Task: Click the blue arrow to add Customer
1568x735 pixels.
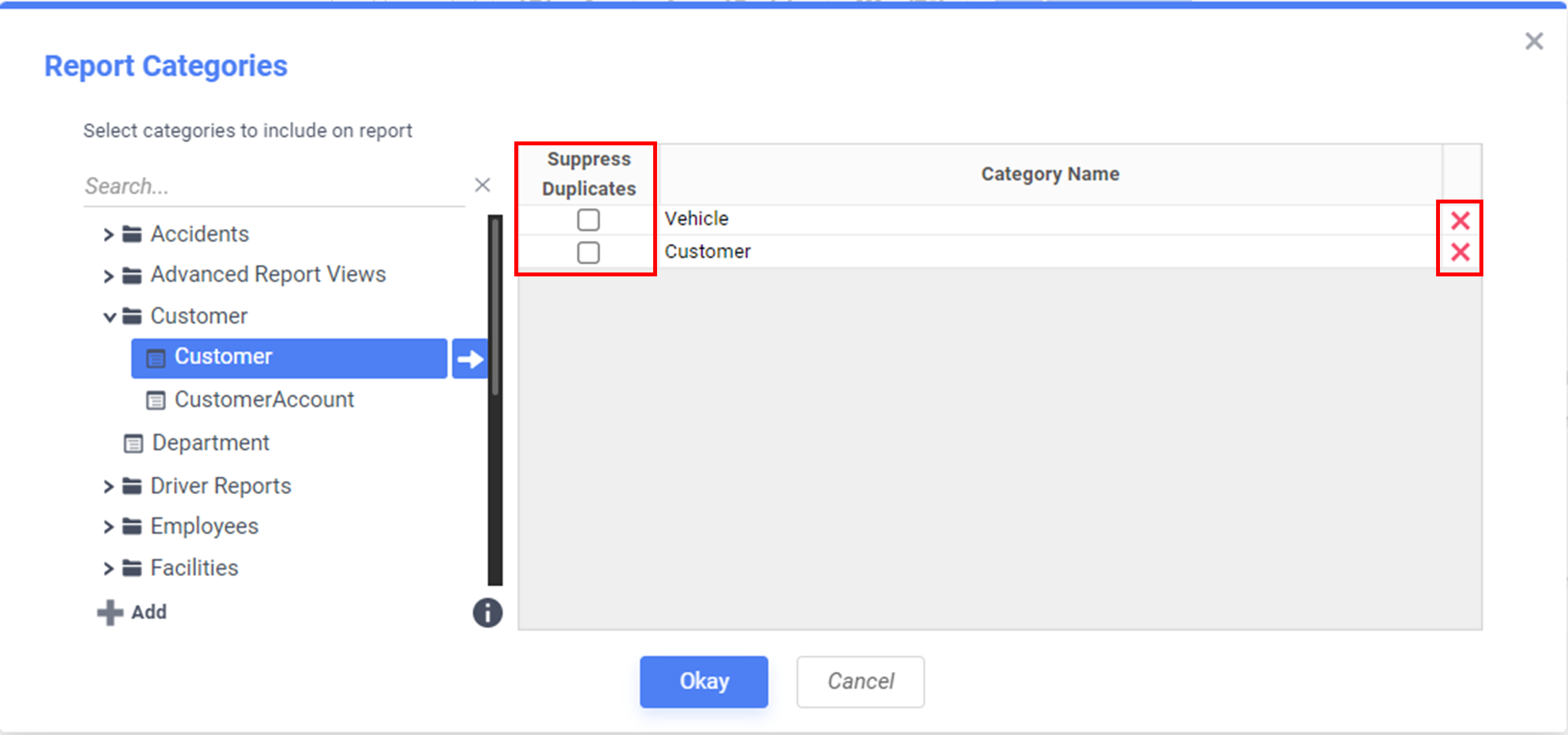Action: [469, 359]
